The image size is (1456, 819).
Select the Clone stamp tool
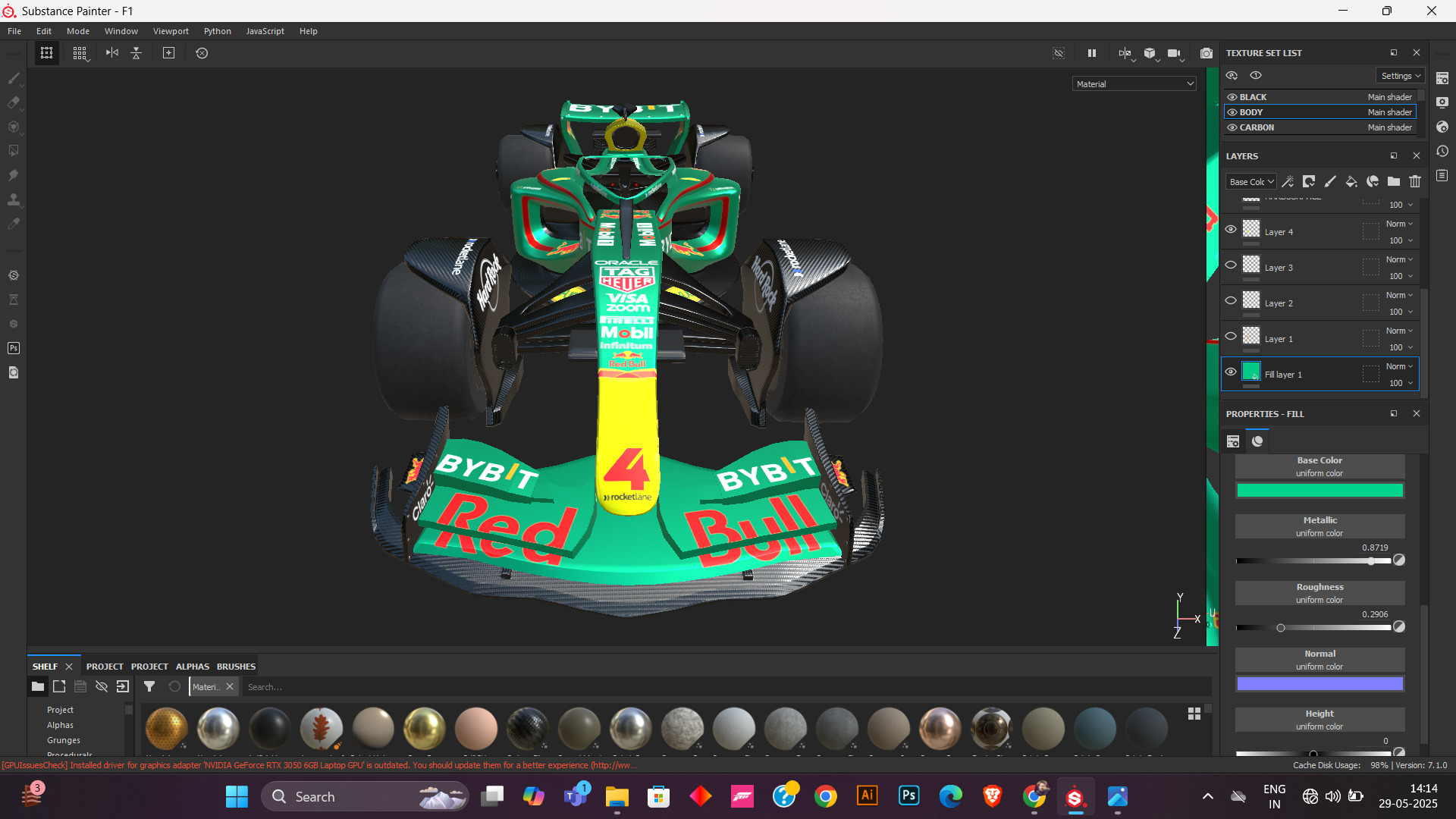point(14,199)
